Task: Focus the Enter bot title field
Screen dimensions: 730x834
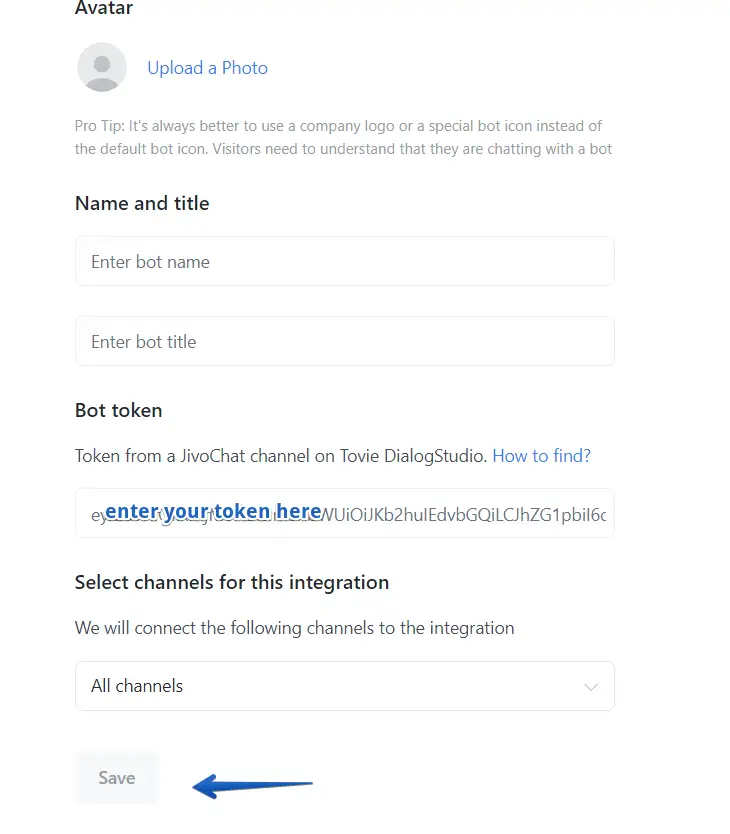Action: point(344,342)
